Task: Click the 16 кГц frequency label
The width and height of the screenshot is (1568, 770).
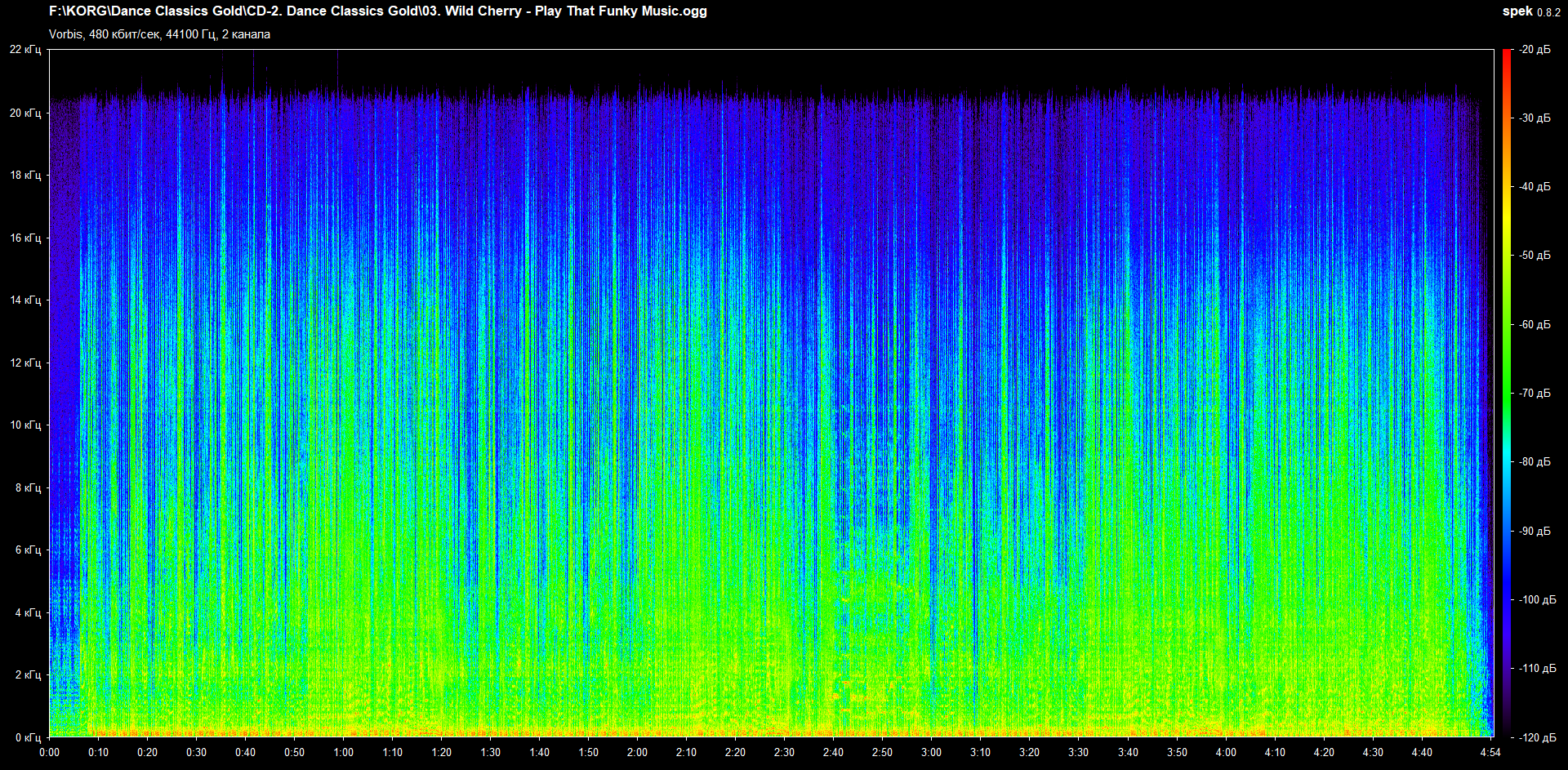Action: pyautogui.click(x=25, y=238)
